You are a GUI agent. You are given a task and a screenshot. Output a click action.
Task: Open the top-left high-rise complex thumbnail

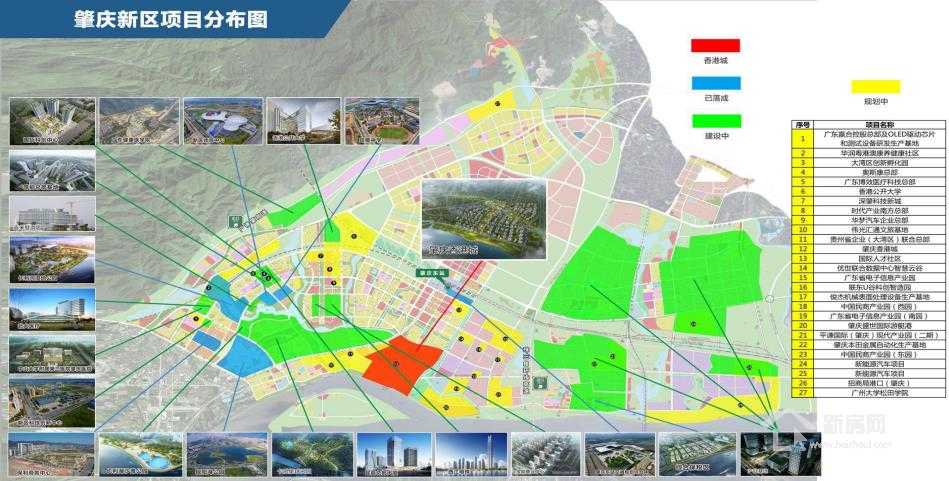point(52,122)
